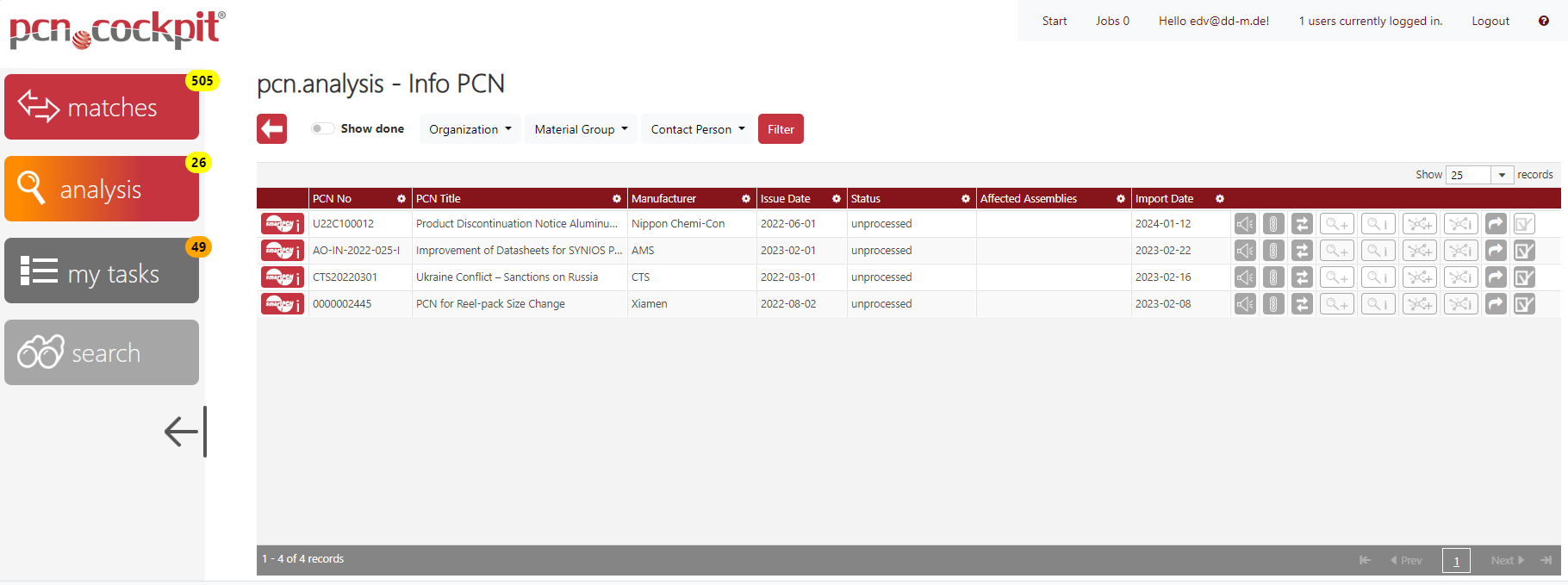Image resolution: width=1568 pixels, height=585 pixels.
Task: Collapse the sidebar with the left arrow
Action: (x=184, y=432)
